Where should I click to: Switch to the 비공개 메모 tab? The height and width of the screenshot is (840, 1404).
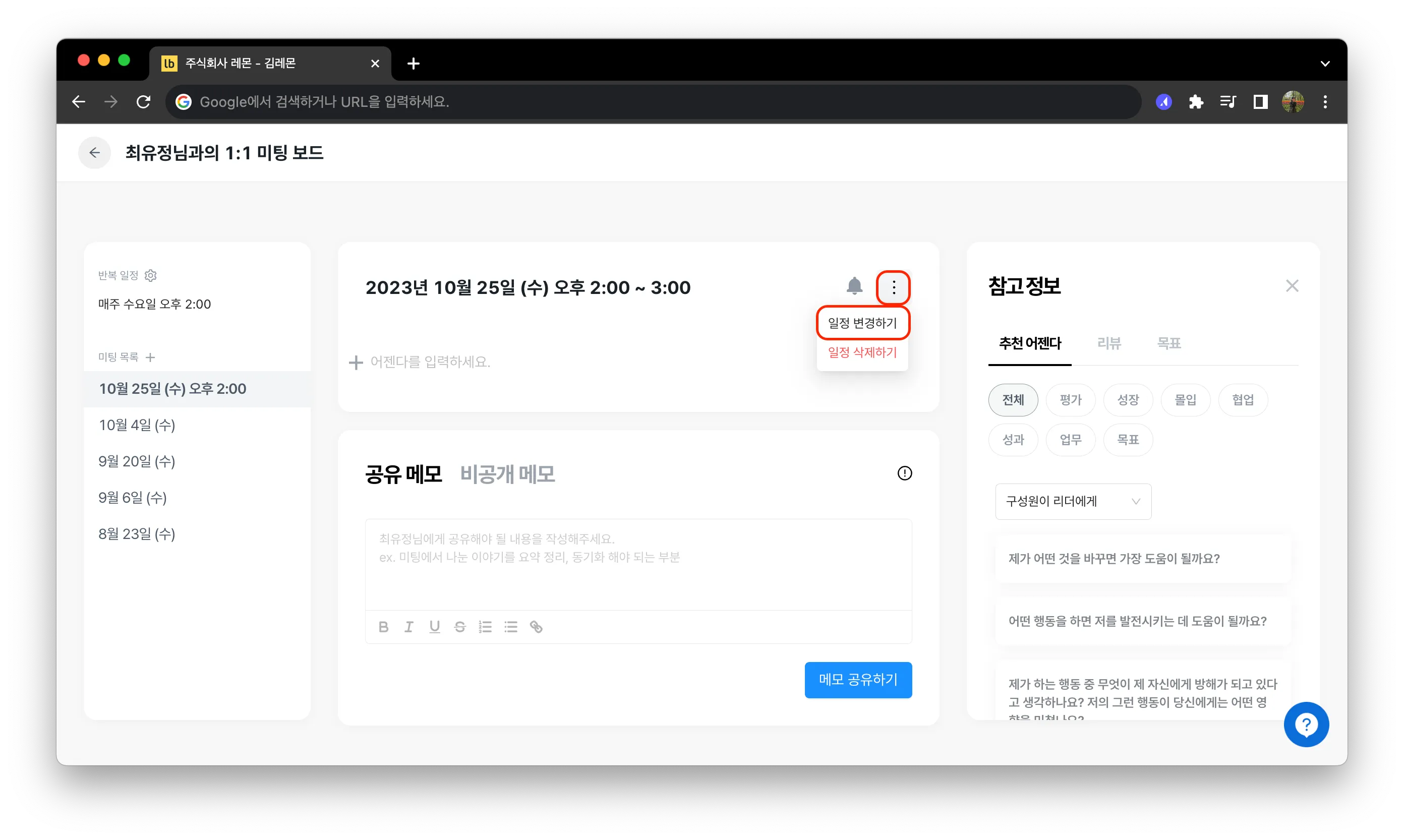click(507, 474)
